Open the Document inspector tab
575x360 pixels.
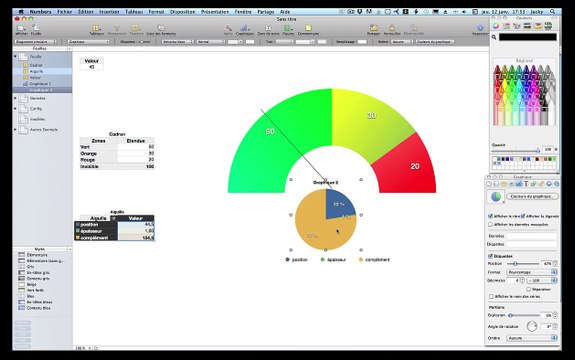pos(489,184)
